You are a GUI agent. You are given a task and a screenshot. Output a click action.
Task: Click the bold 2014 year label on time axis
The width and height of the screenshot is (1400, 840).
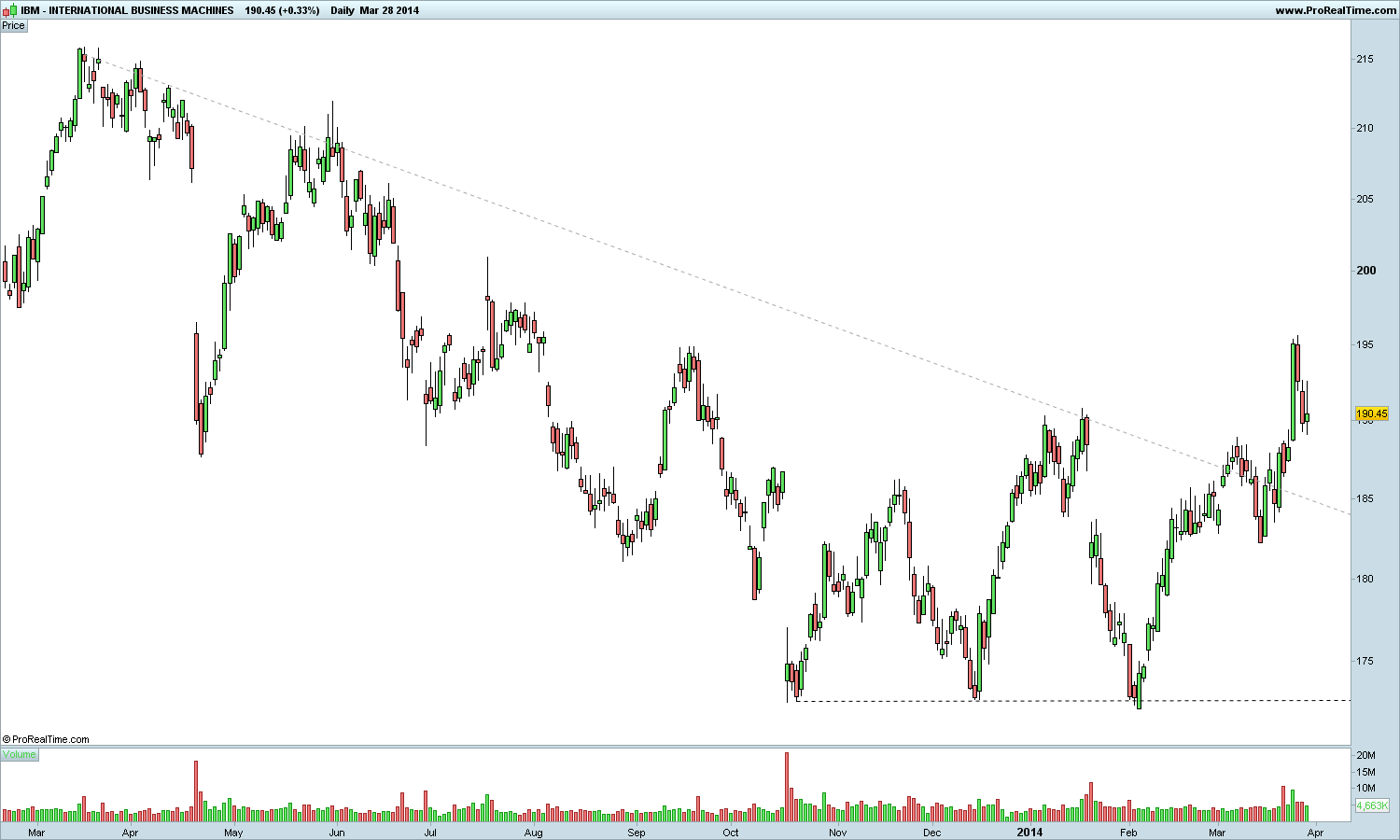(x=1029, y=832)
